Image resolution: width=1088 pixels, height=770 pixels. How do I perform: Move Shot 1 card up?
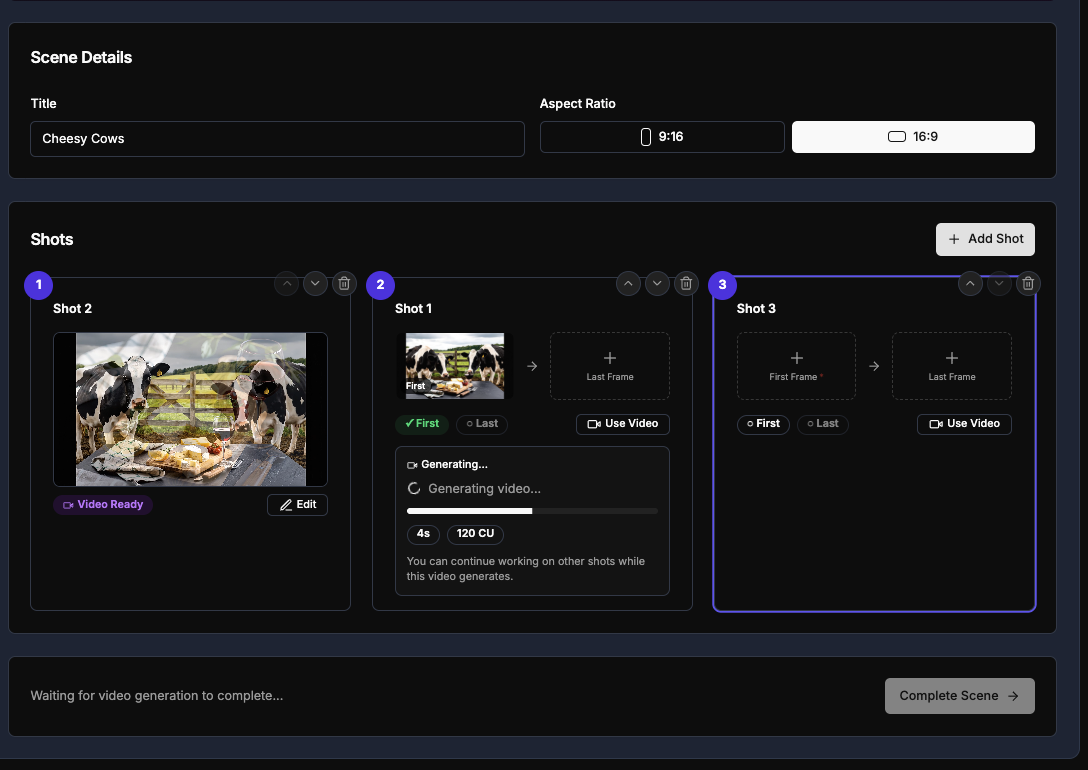(x=628, y=284)
